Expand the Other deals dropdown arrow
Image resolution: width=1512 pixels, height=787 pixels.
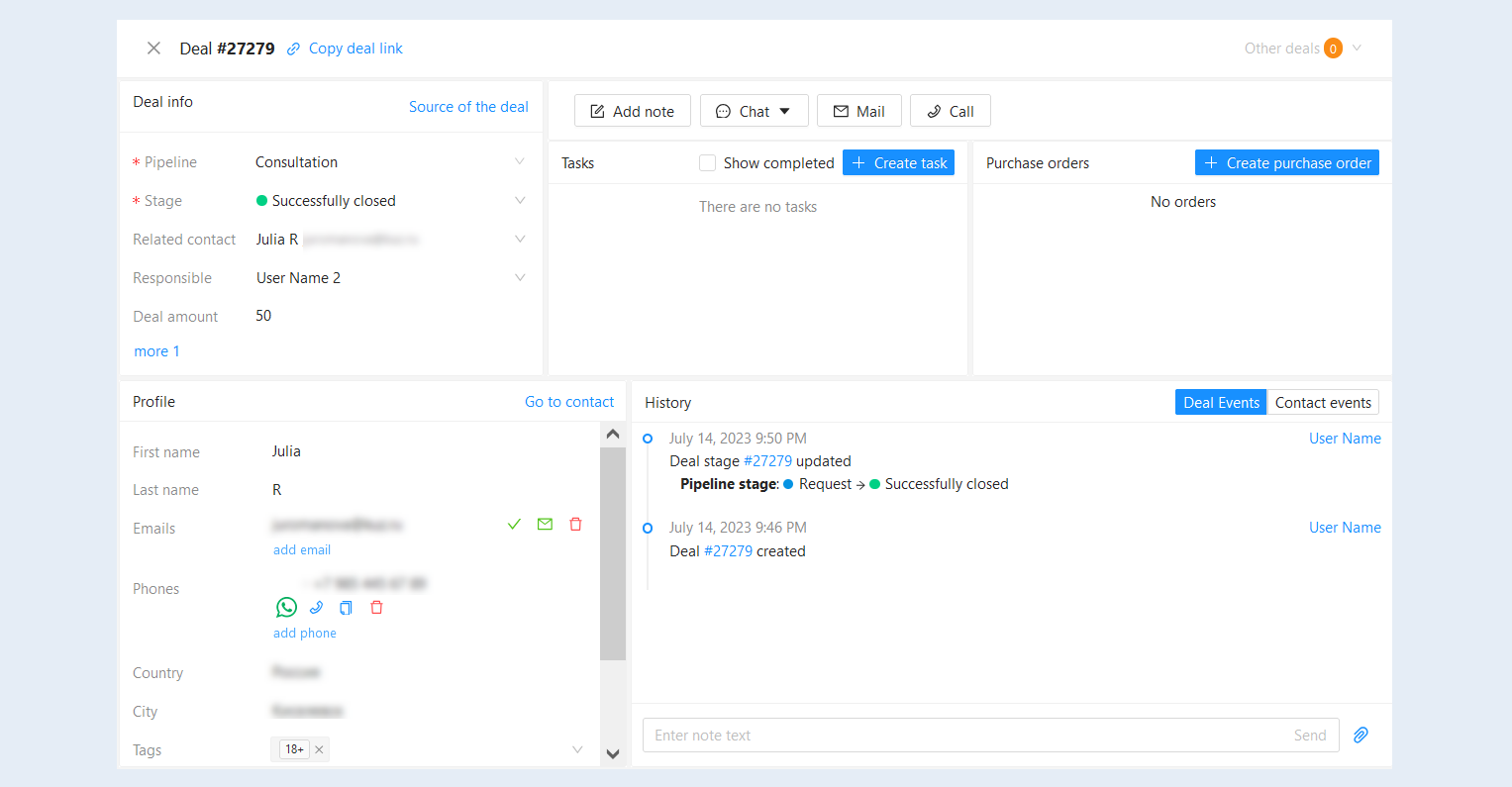1357,48
